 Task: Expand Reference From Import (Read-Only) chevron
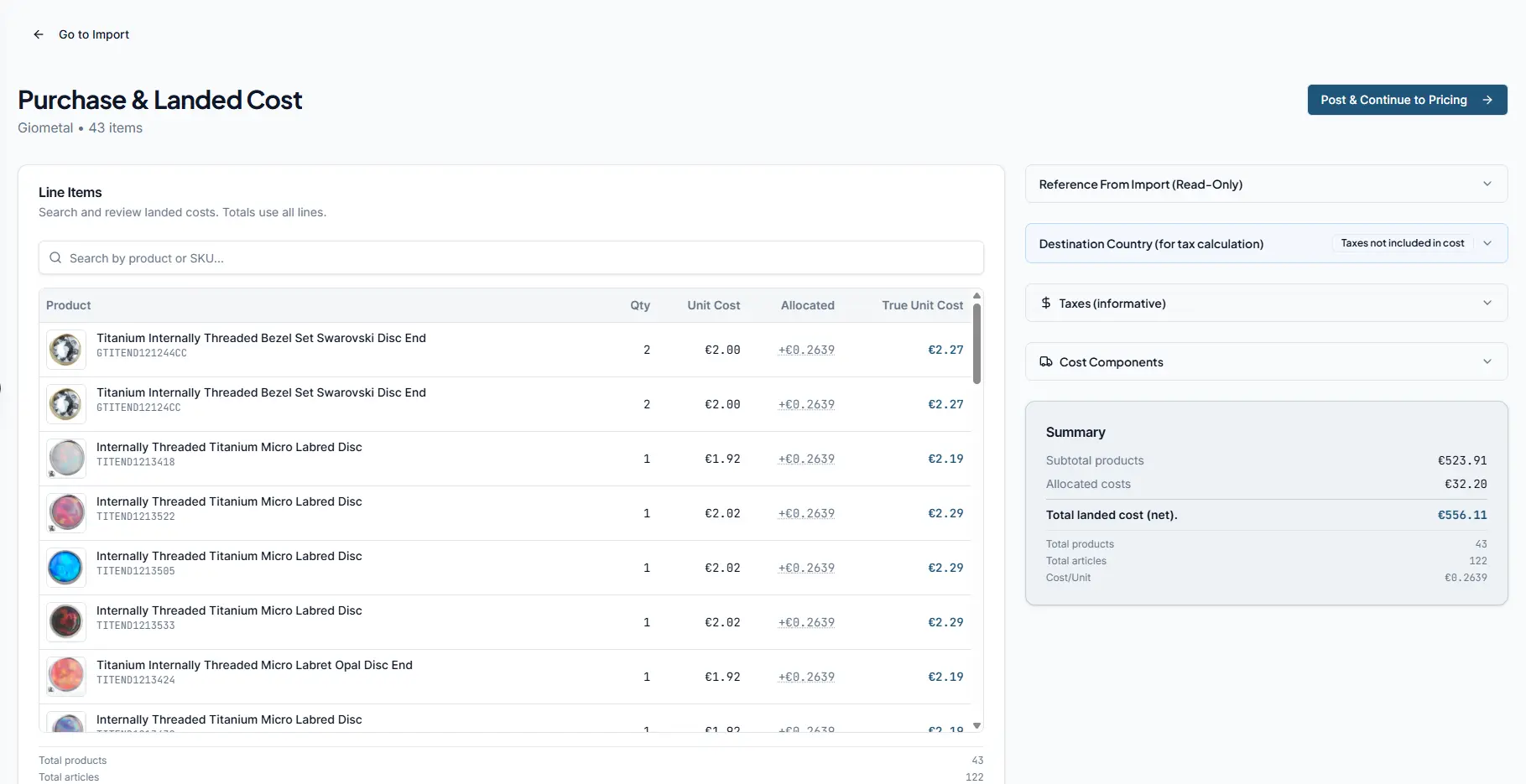(1487, 184)
